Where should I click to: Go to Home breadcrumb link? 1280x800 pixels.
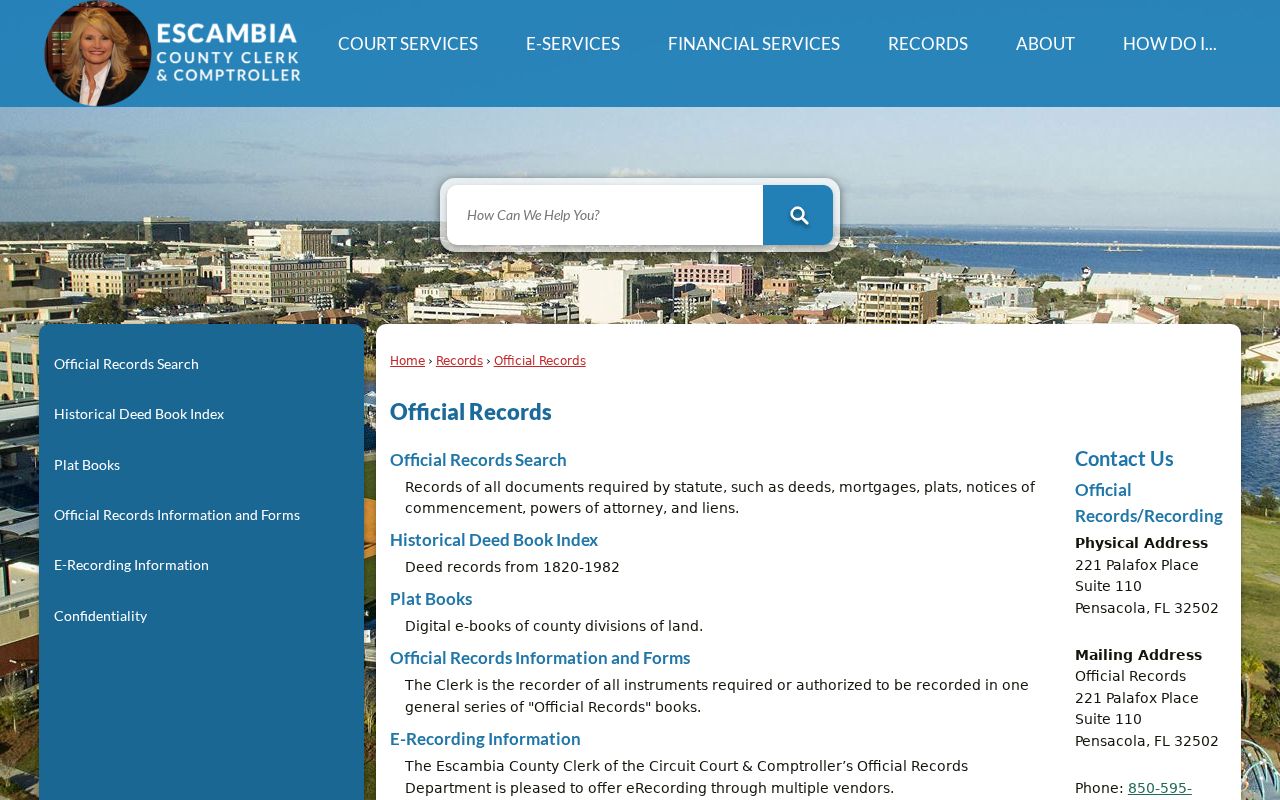click(407, 361)
